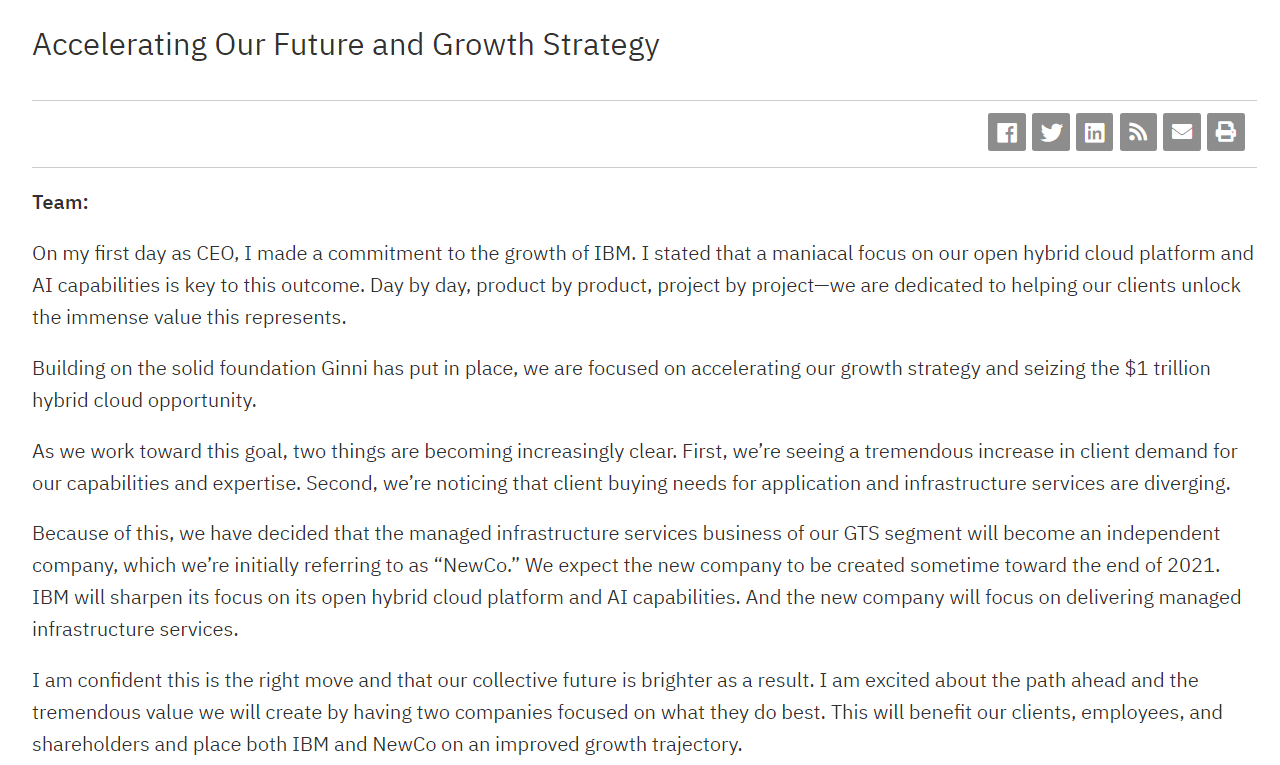Click the word "shareholders" in the last paragraph

[84, 744]
